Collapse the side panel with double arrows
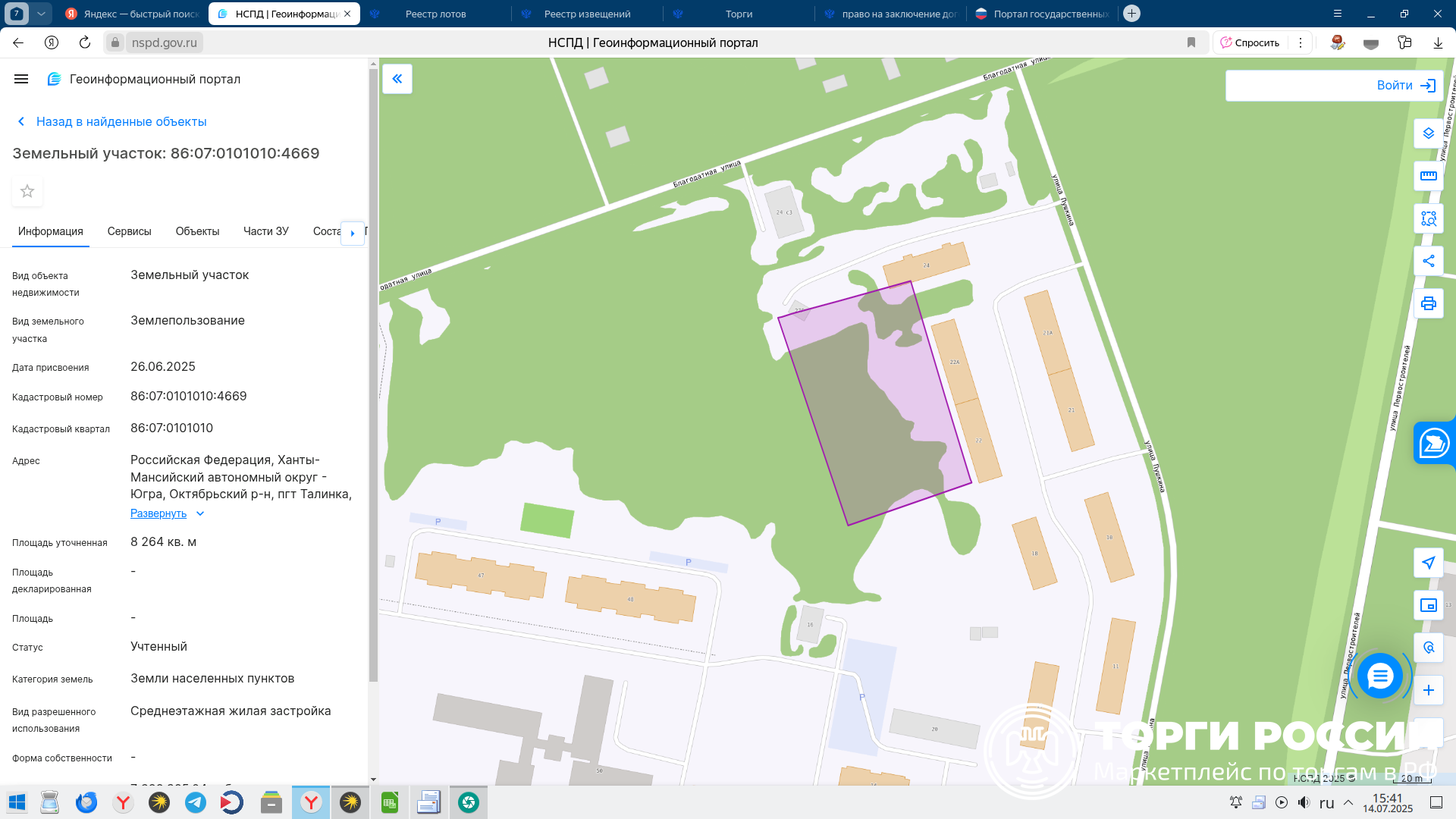 397,79
